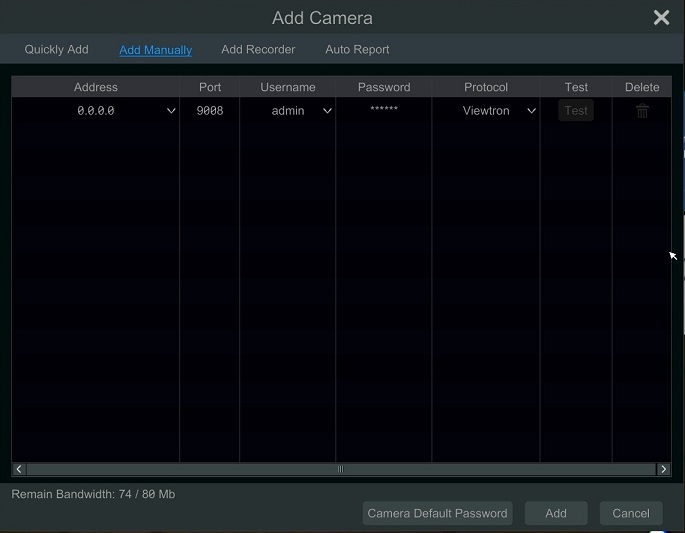Click the admin username field
This screenshot has width=685, height=533.
point(287,111)
